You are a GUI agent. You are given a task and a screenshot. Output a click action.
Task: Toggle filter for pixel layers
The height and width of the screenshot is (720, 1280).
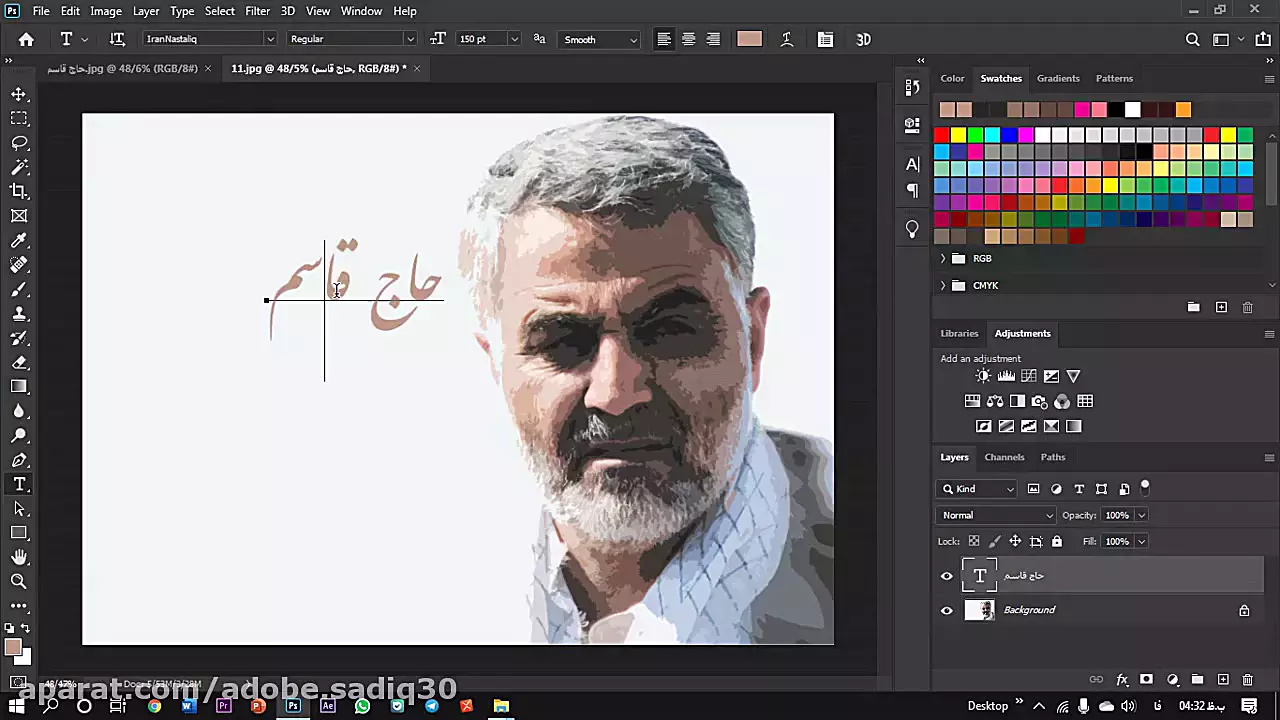tap(1034, 489)
